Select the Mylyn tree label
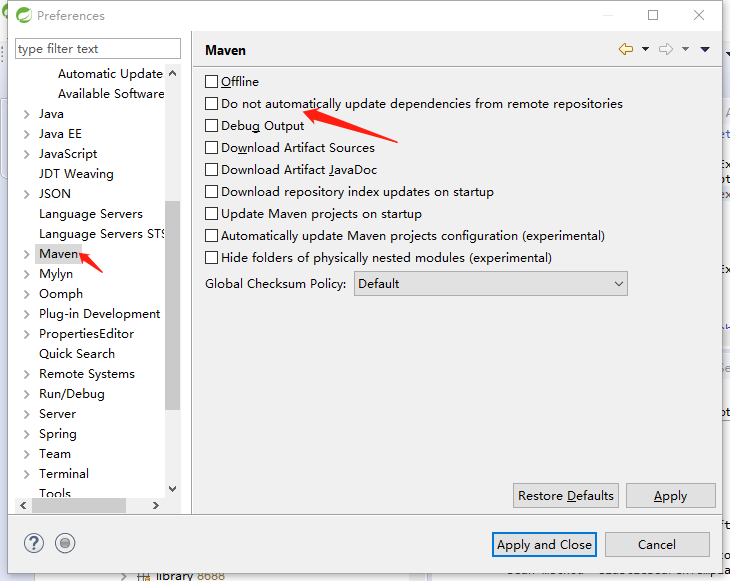 (56, 274)
